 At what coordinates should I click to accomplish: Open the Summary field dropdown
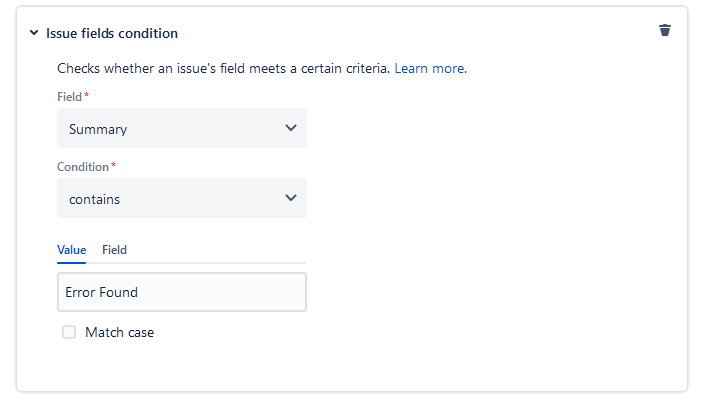(181, 128)
